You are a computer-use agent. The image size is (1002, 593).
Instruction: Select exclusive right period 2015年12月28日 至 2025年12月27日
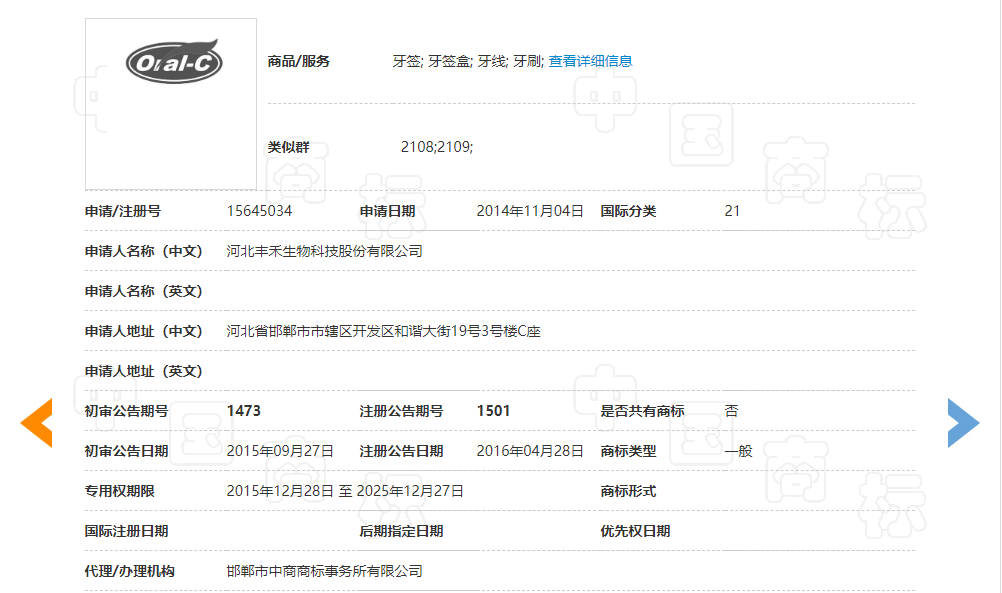(345, 491)
